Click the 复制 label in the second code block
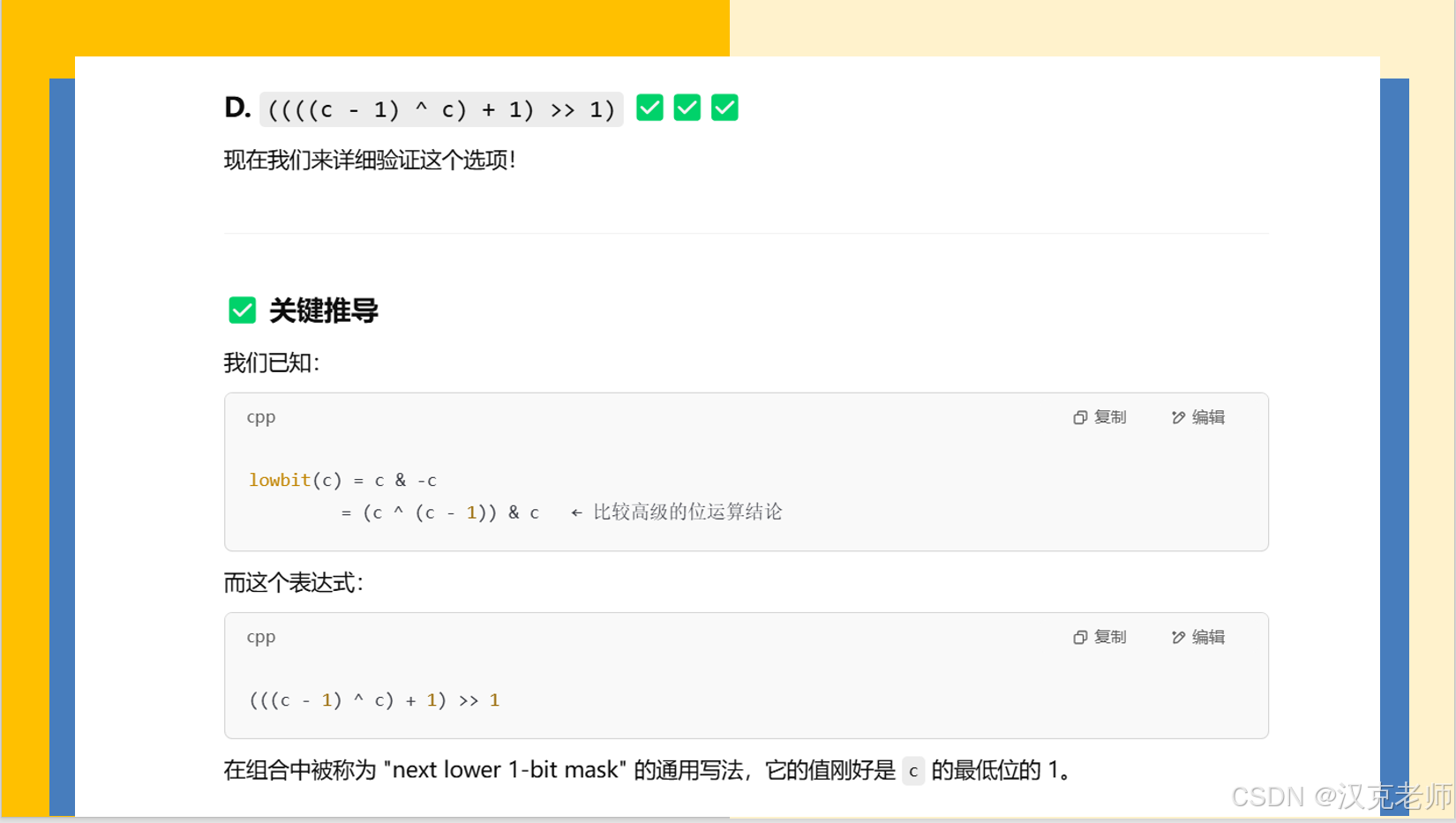 click(x=1110, y=637)
